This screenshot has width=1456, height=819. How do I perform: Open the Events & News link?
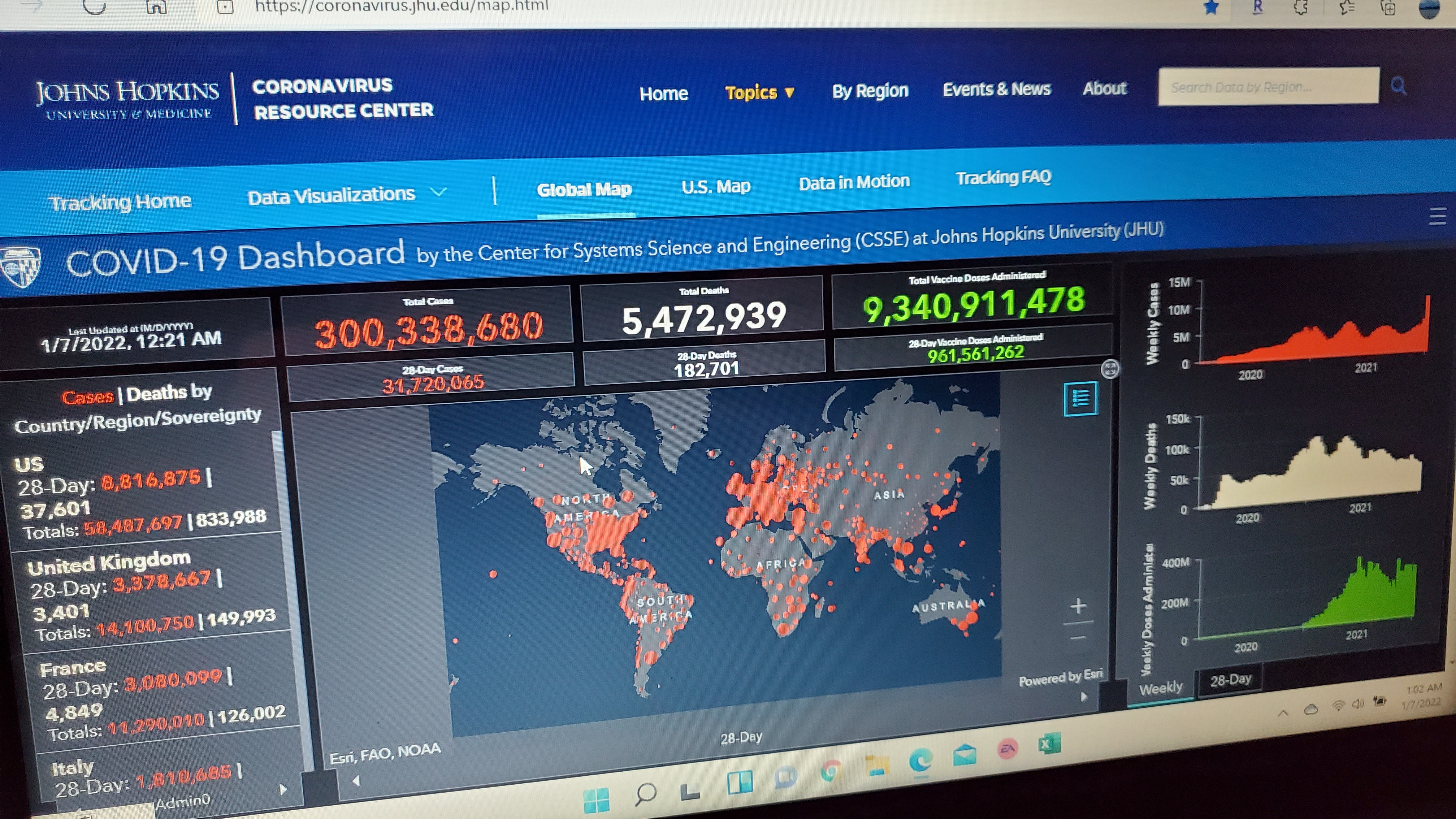tap(996, 89)
